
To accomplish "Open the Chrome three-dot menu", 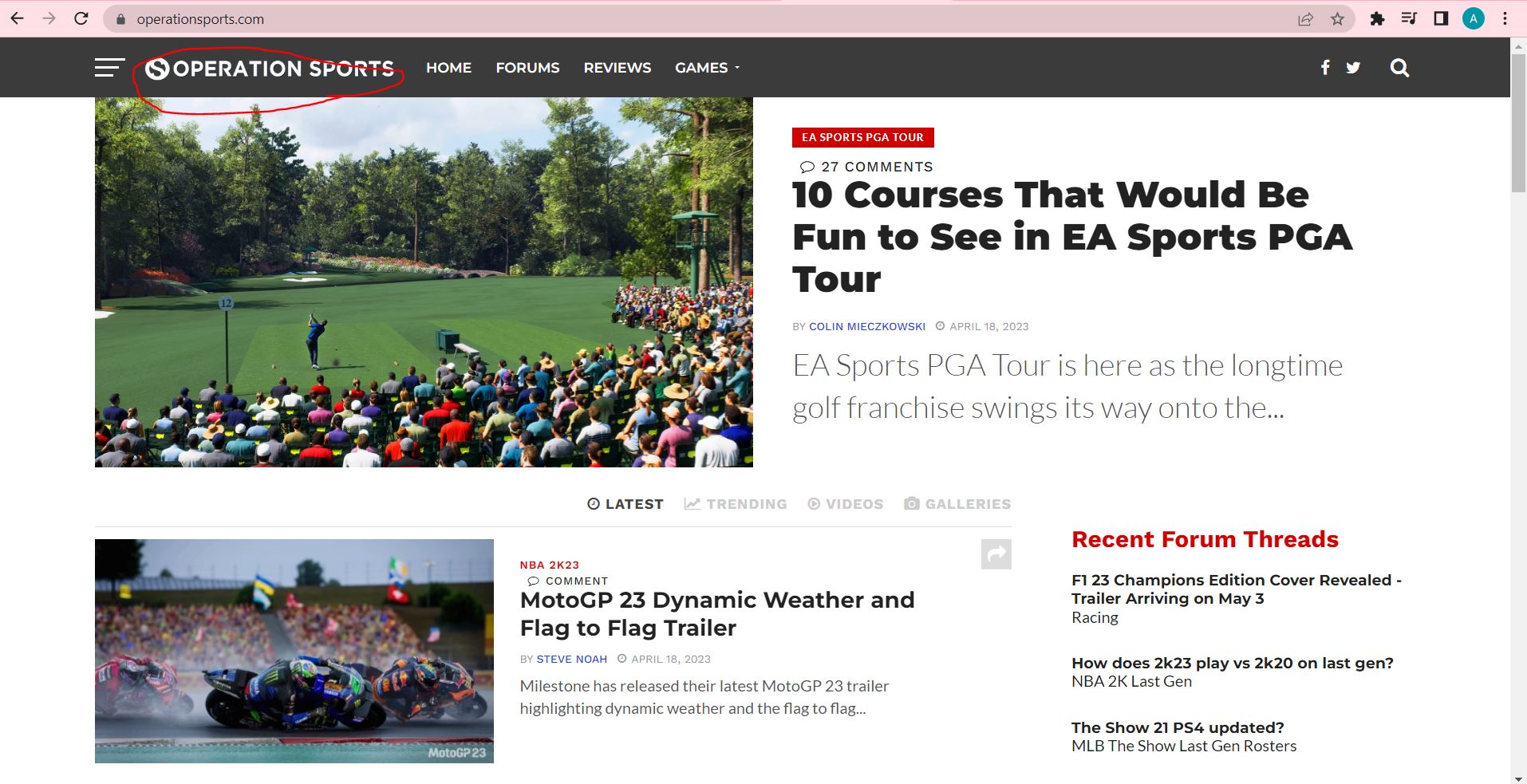I will click(1505, 19).
